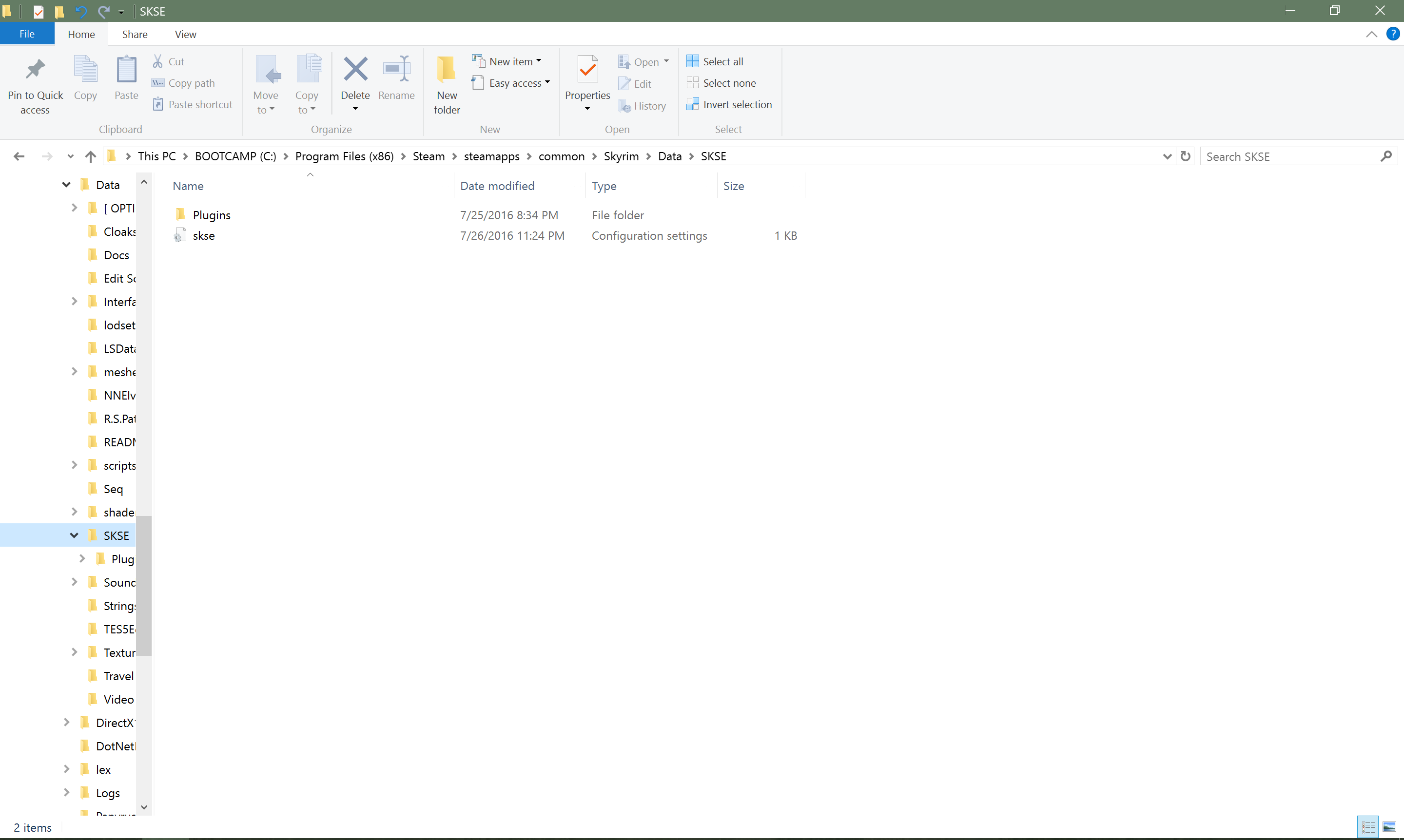
Task: Open the address bar history dropdown
Action: click(1167, 156)
